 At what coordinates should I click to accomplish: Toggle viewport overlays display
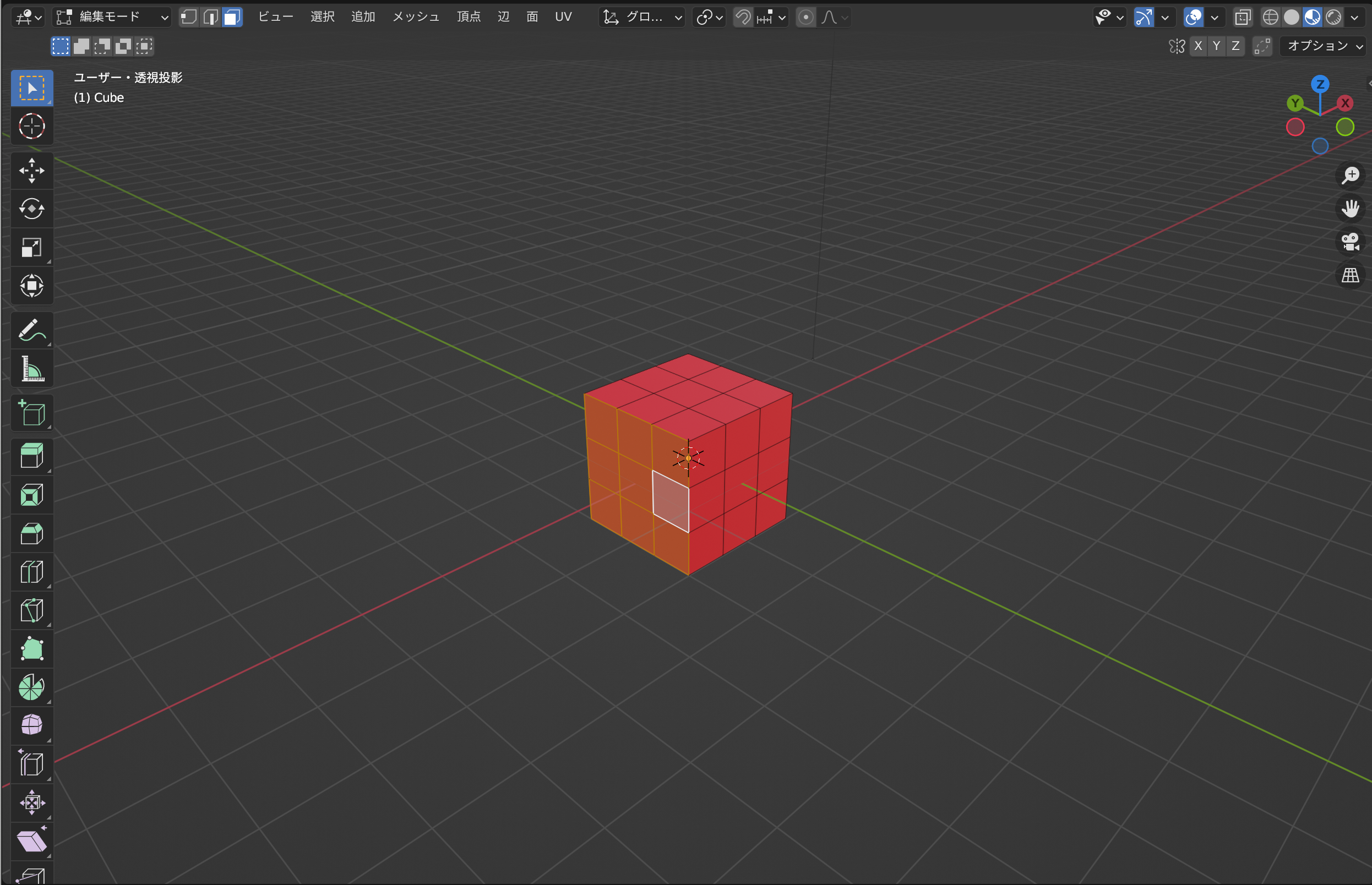[1194, 17]
